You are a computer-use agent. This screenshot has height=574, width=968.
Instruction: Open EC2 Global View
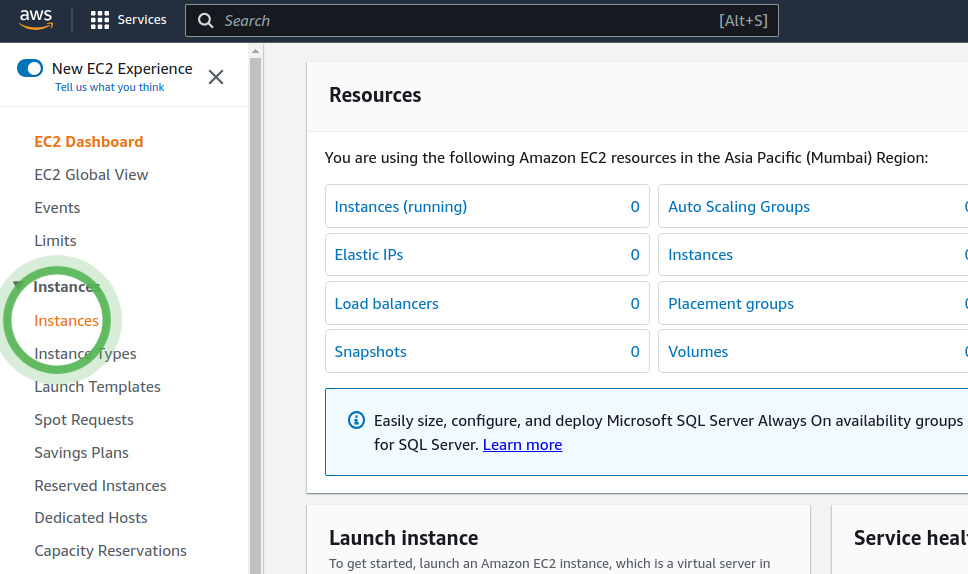click(x=91, y=175)
